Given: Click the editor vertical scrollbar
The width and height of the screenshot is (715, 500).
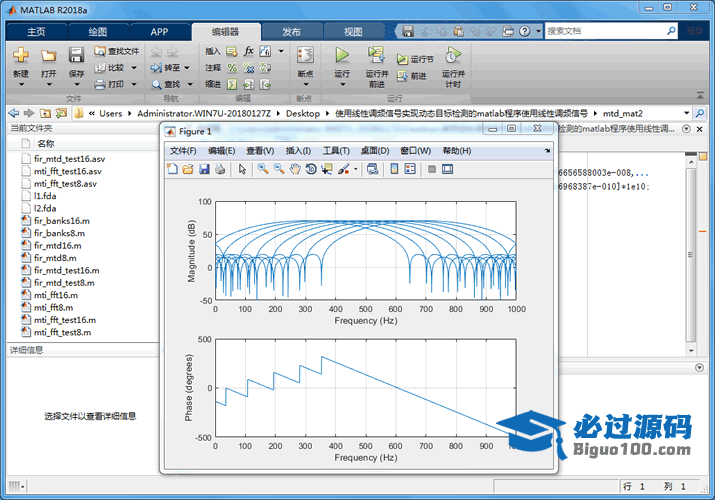Looking at the screenshot, I should (691, 256).
